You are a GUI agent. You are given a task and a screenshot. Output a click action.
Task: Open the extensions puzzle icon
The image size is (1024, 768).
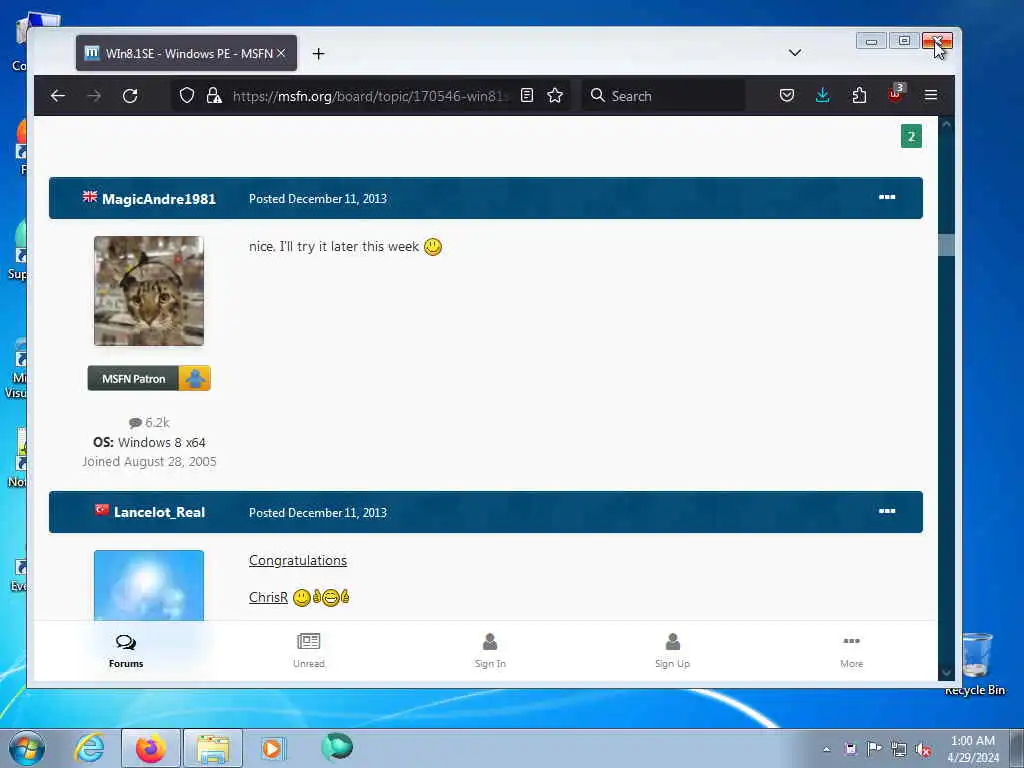[859, 96]
